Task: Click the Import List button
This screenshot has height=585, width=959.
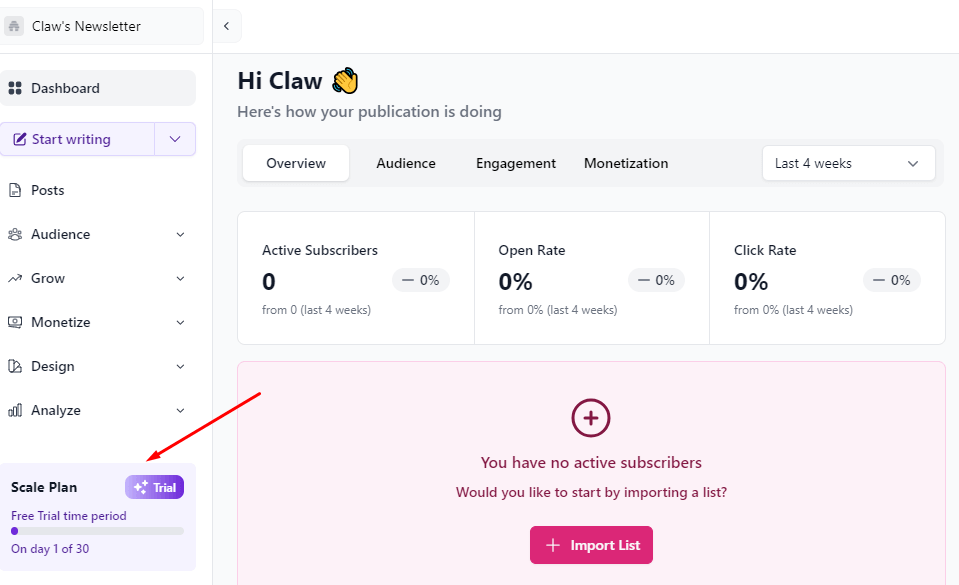Action: [591, 545]
